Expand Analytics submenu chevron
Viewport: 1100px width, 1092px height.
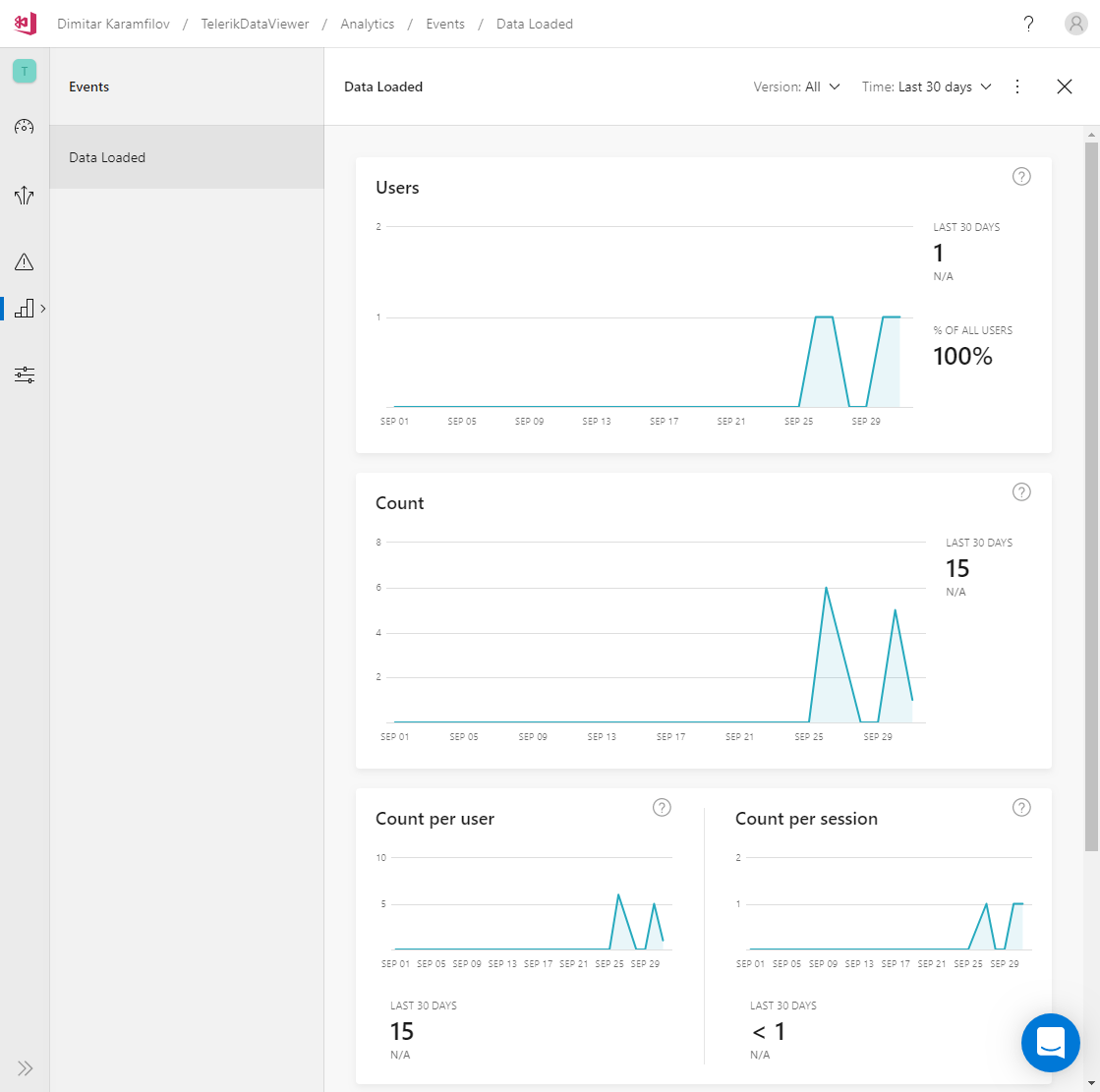[x=43, y=309]
